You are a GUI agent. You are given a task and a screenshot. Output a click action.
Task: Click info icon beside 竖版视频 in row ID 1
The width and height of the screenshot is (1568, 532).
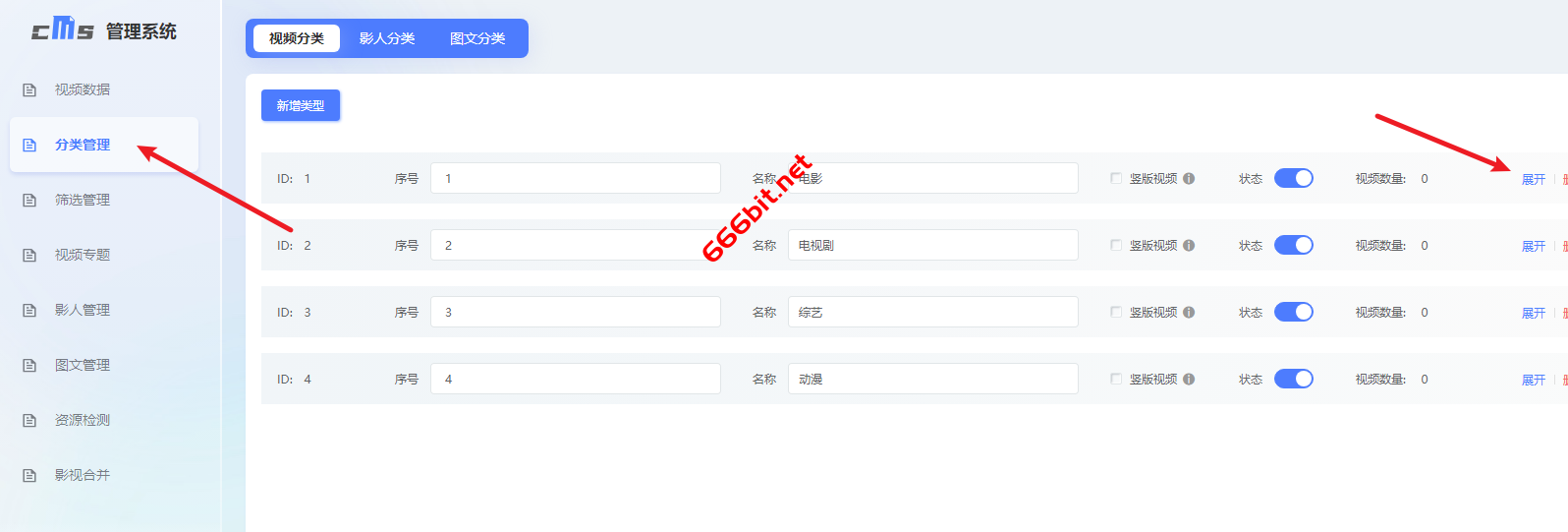point(1189,178)
